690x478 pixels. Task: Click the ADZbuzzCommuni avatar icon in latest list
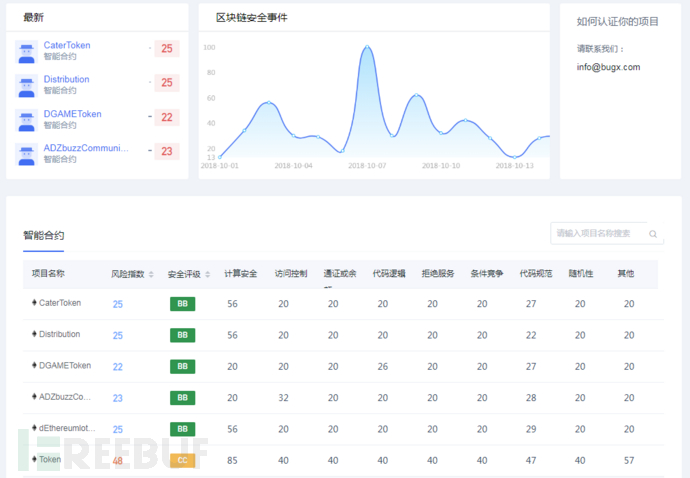click(26, 154)
